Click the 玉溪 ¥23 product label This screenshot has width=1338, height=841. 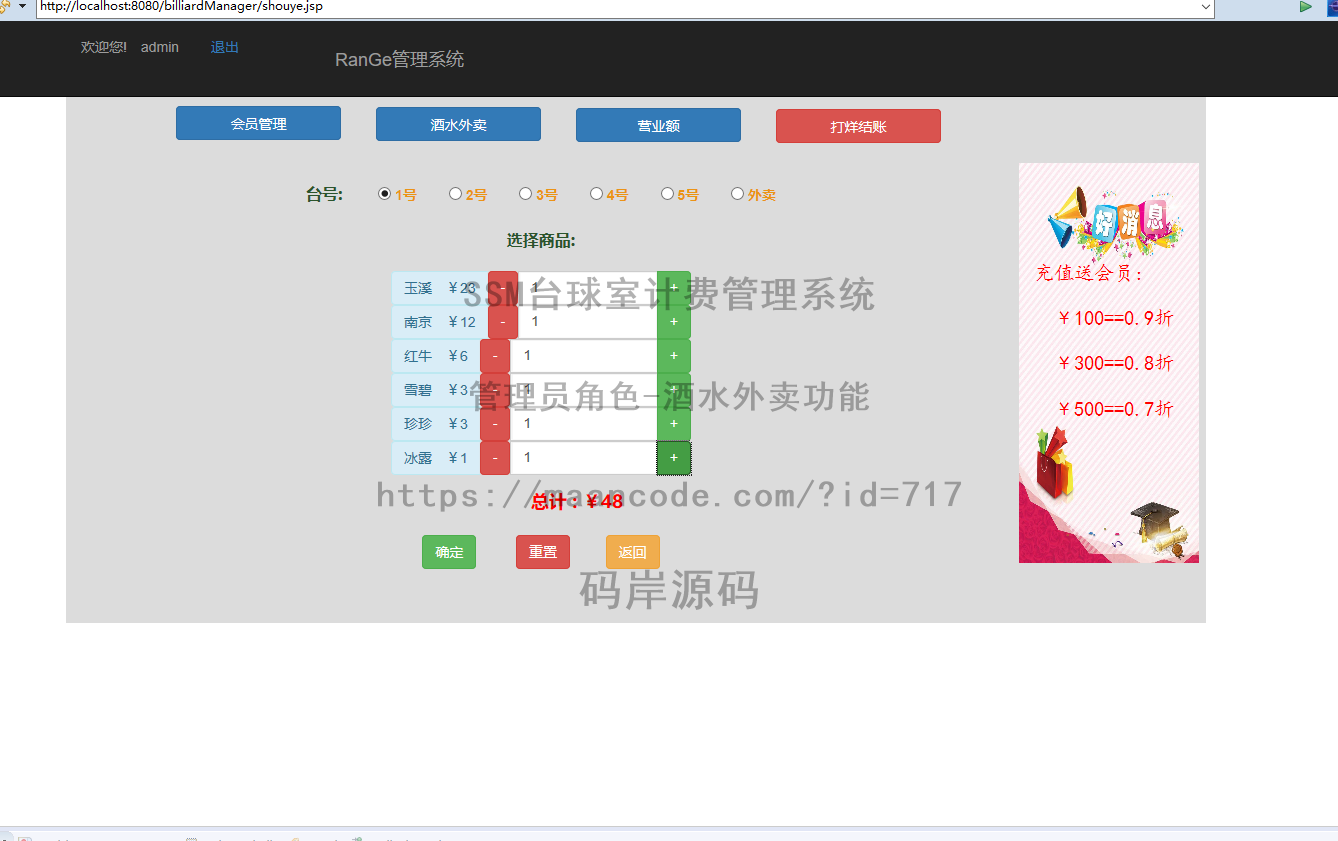click(440, 288)
